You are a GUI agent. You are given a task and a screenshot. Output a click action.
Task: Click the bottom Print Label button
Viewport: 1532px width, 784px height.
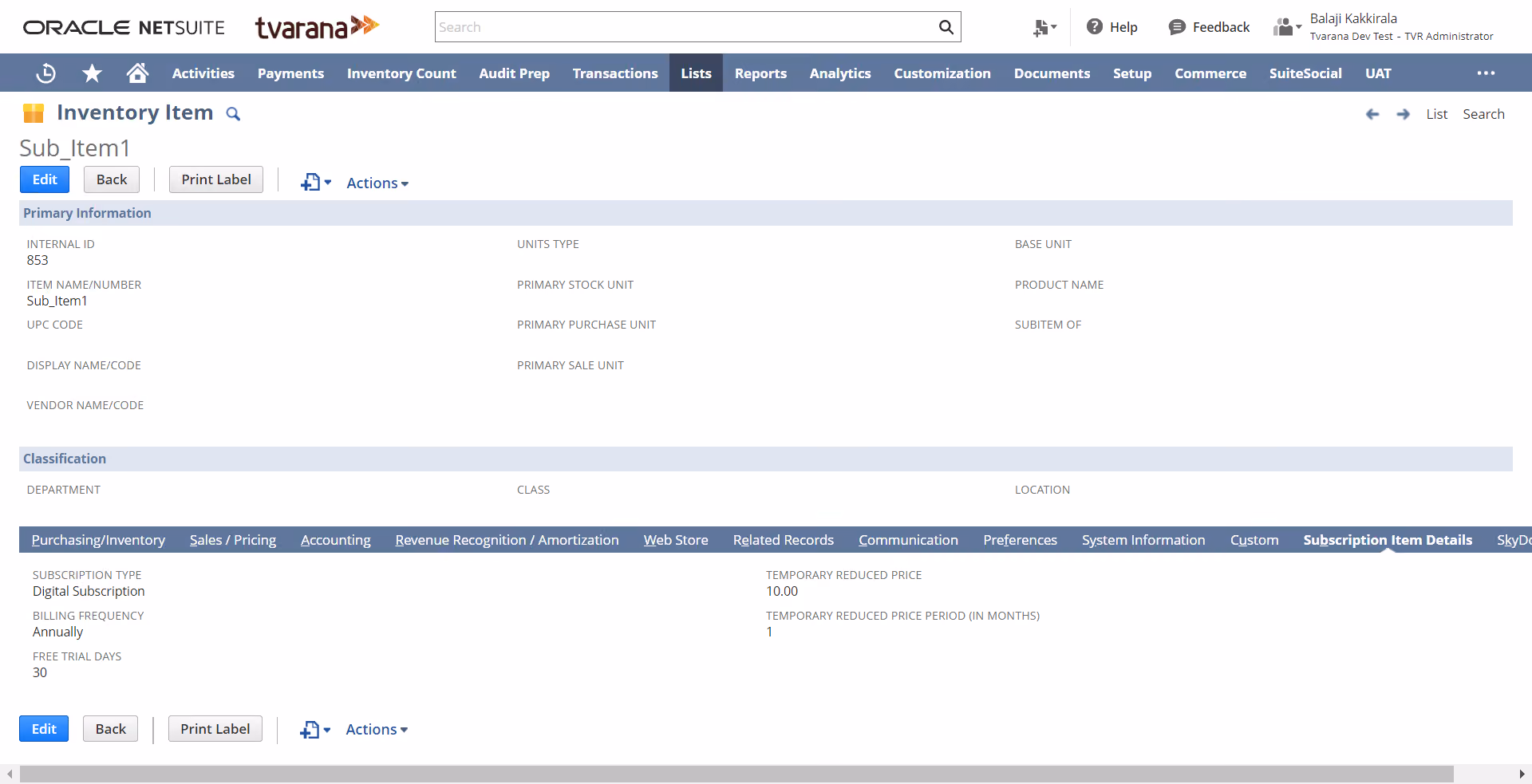pyautogui.click(x=215, y=729)
